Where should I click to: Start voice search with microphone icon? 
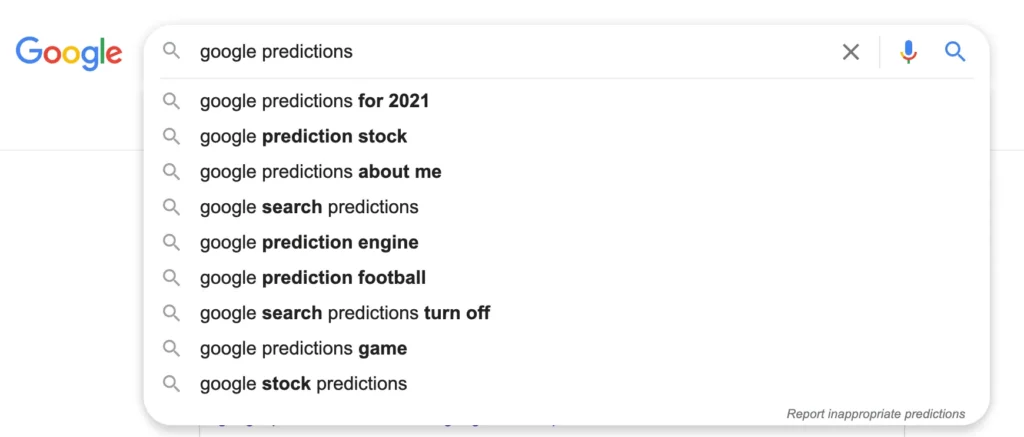pos(908,52)
